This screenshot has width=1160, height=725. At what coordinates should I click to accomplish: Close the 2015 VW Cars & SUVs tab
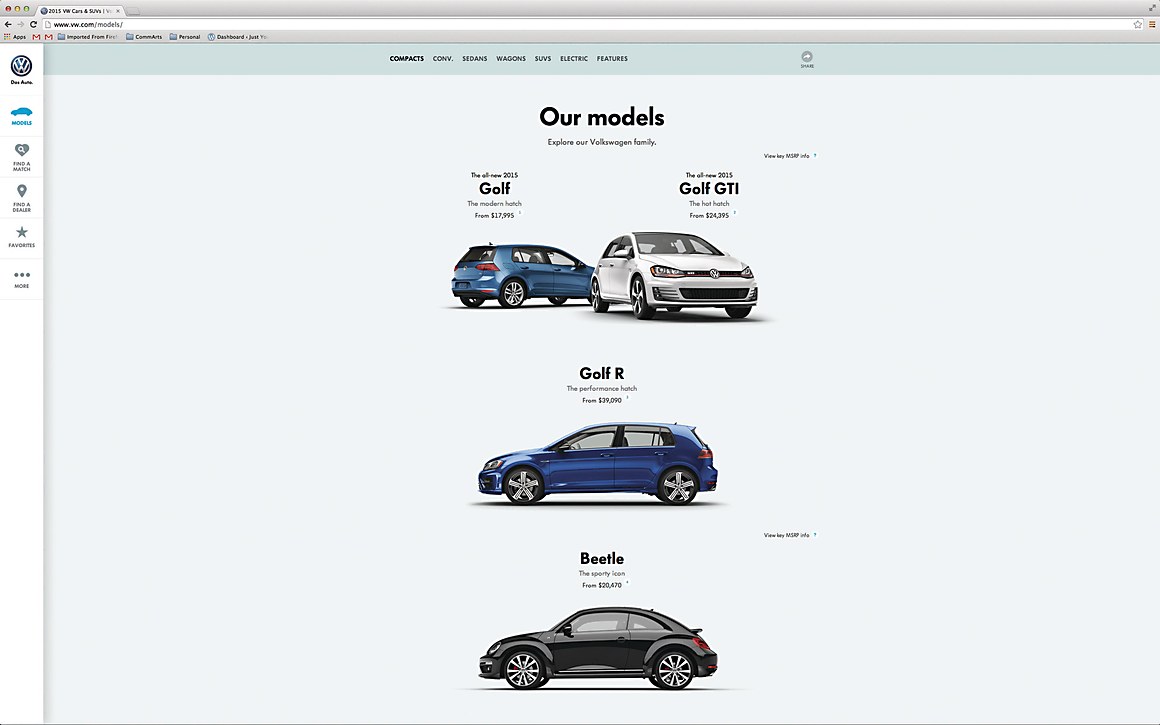click(118, 11)
